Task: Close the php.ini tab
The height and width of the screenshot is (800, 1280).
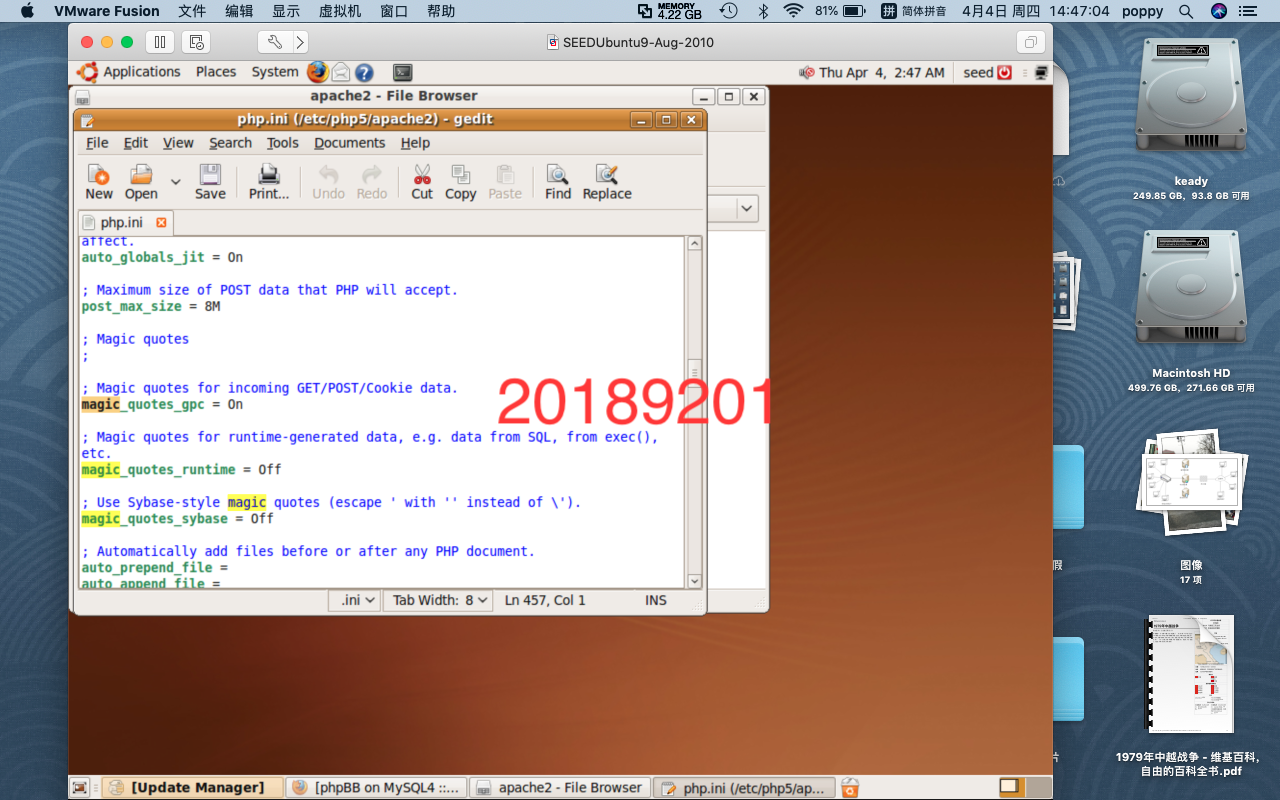Action: (x=161, y=222)
